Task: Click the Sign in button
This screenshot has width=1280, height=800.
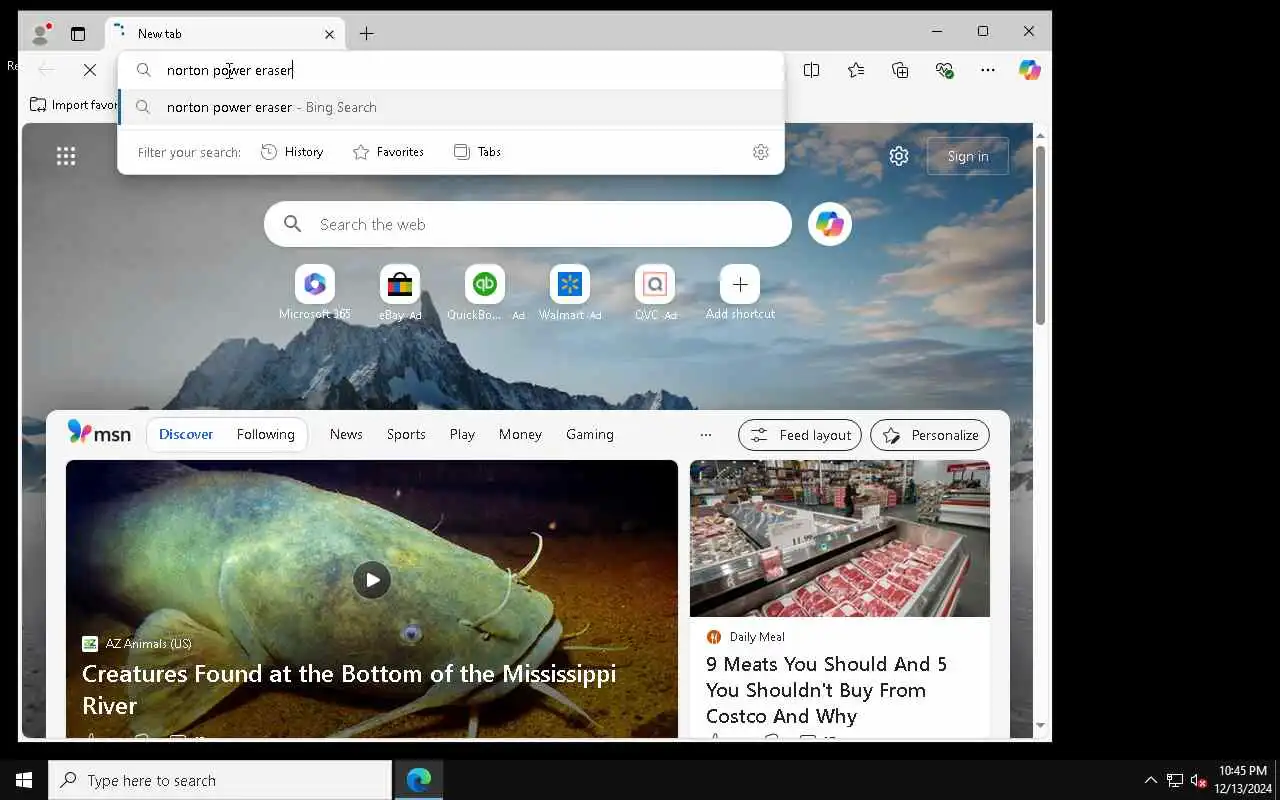Action: (968, 156)
